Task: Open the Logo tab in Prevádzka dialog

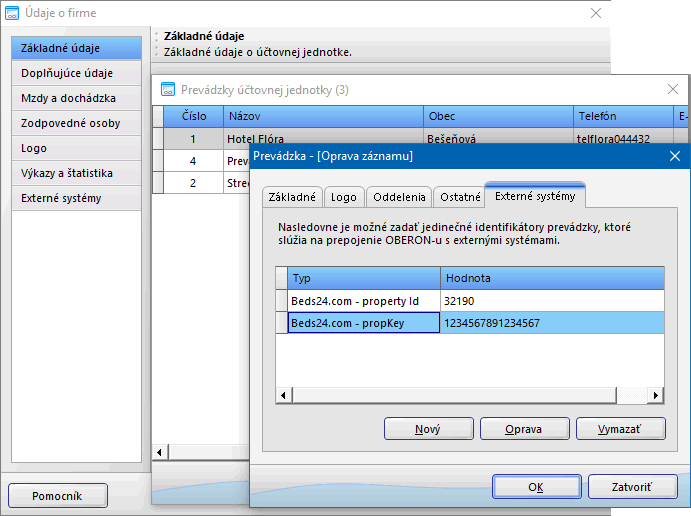Action: (344, 197)
